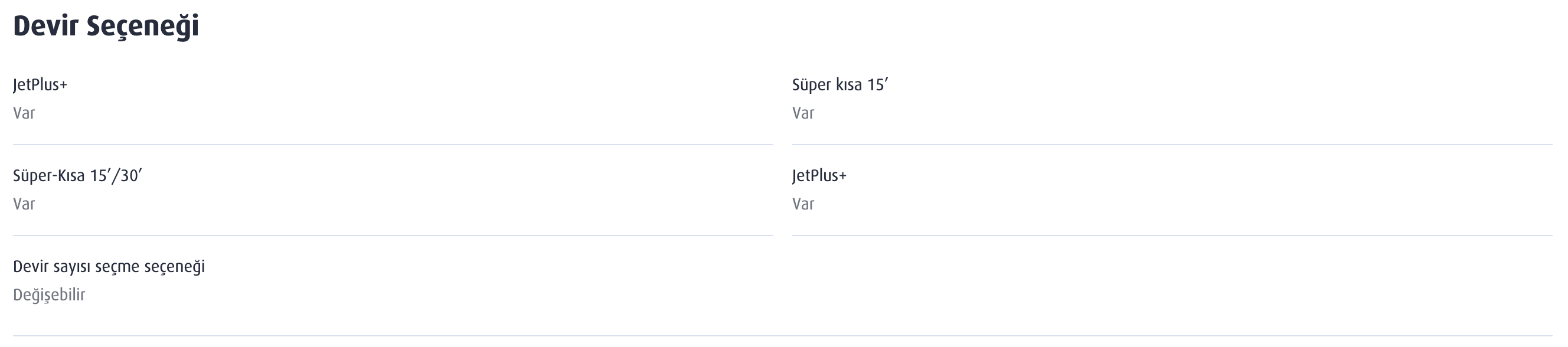Select the "Süper-Kısa 15′/30′" label

(77, 175)
